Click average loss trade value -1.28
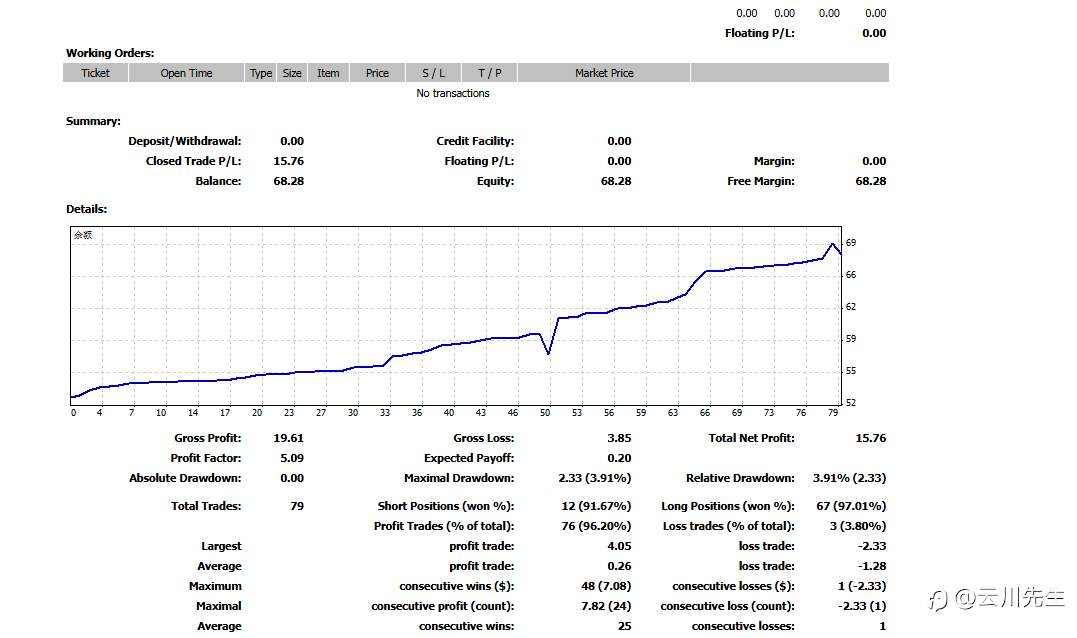Screen dimensions: 1077x638 872,565
